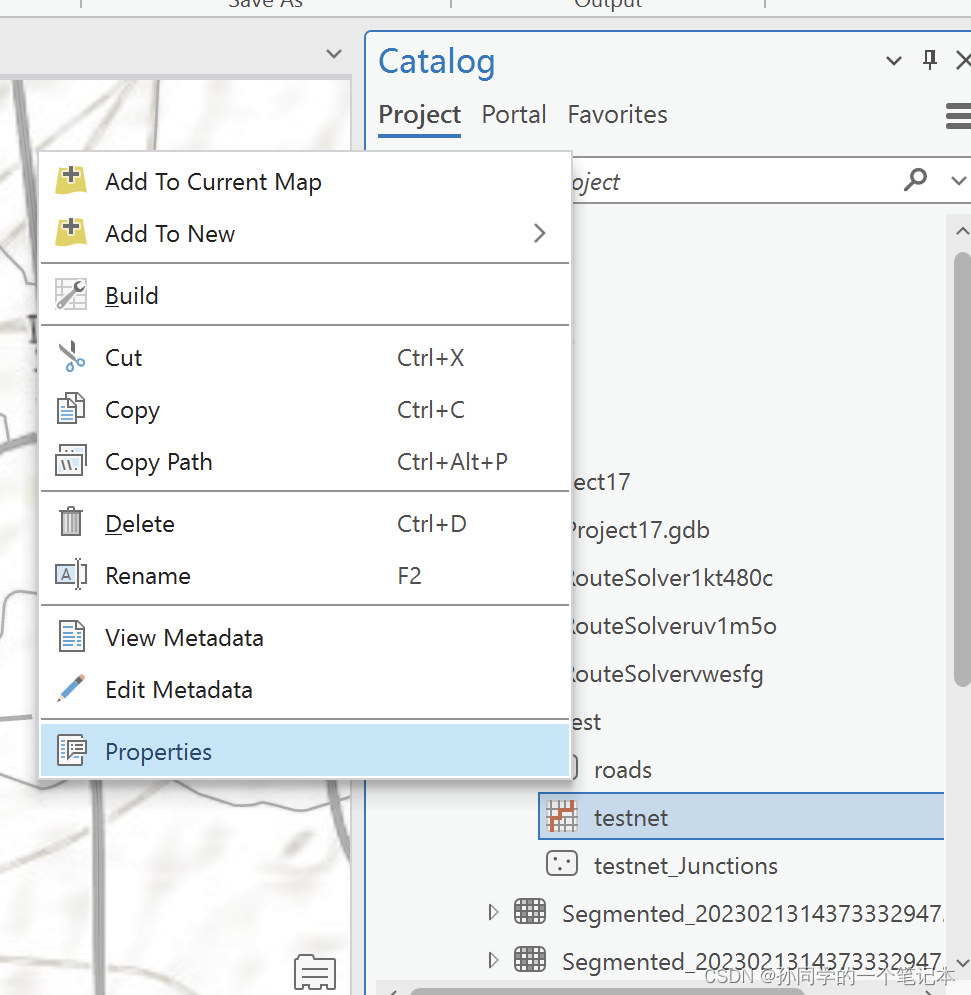Click the Build wrench icon

pyautogui.click(x=70, y=295)
